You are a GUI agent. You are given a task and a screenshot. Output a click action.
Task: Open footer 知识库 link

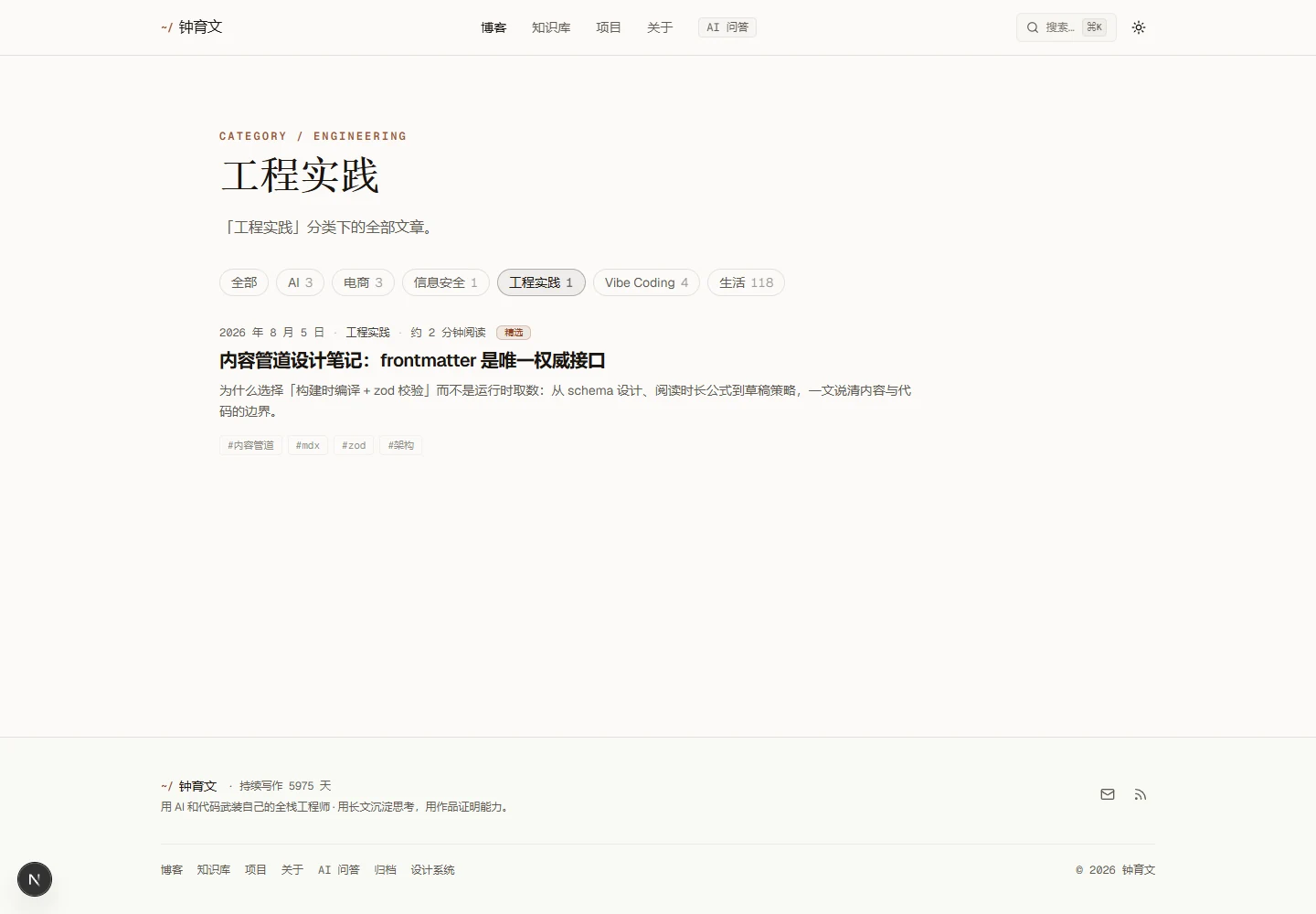(x=214, y=870)
